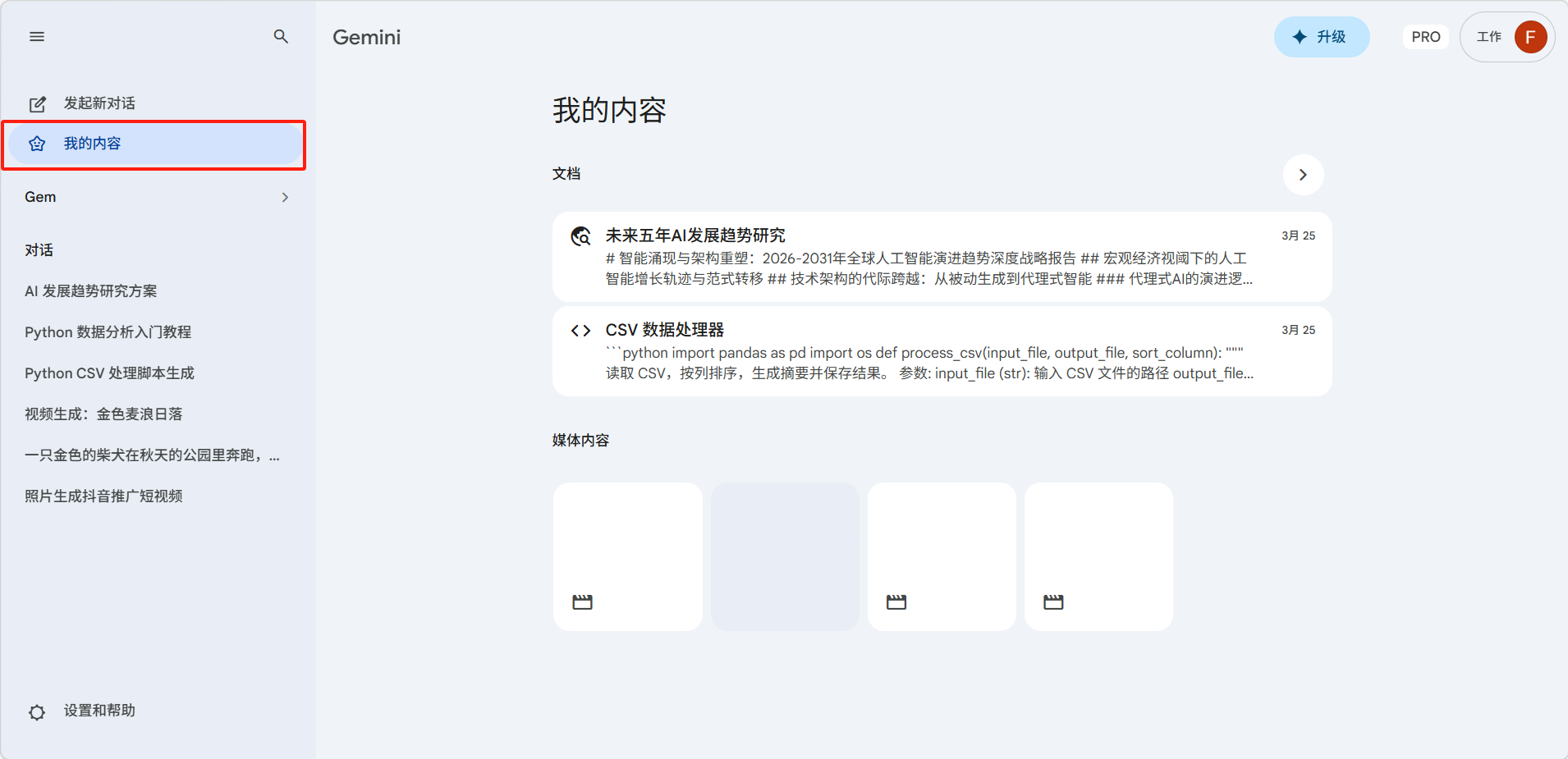Toggle the hamburger main menu
The height and width of the screenshot is (759, 1568).
click(37, 37)
